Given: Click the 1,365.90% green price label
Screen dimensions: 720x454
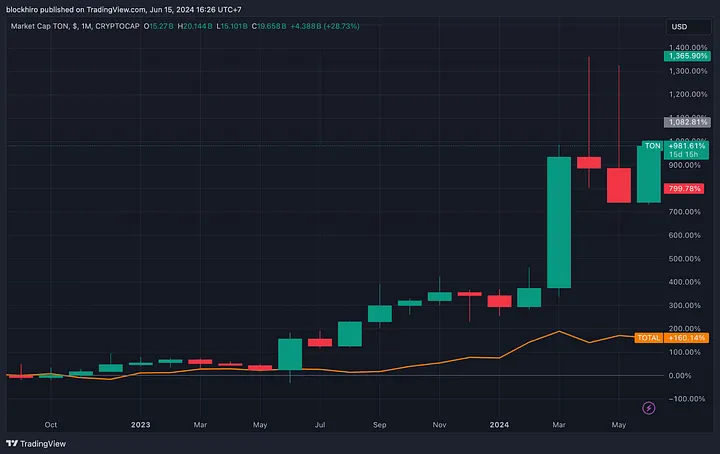Looking at the screenshot, I should point(685,58).
